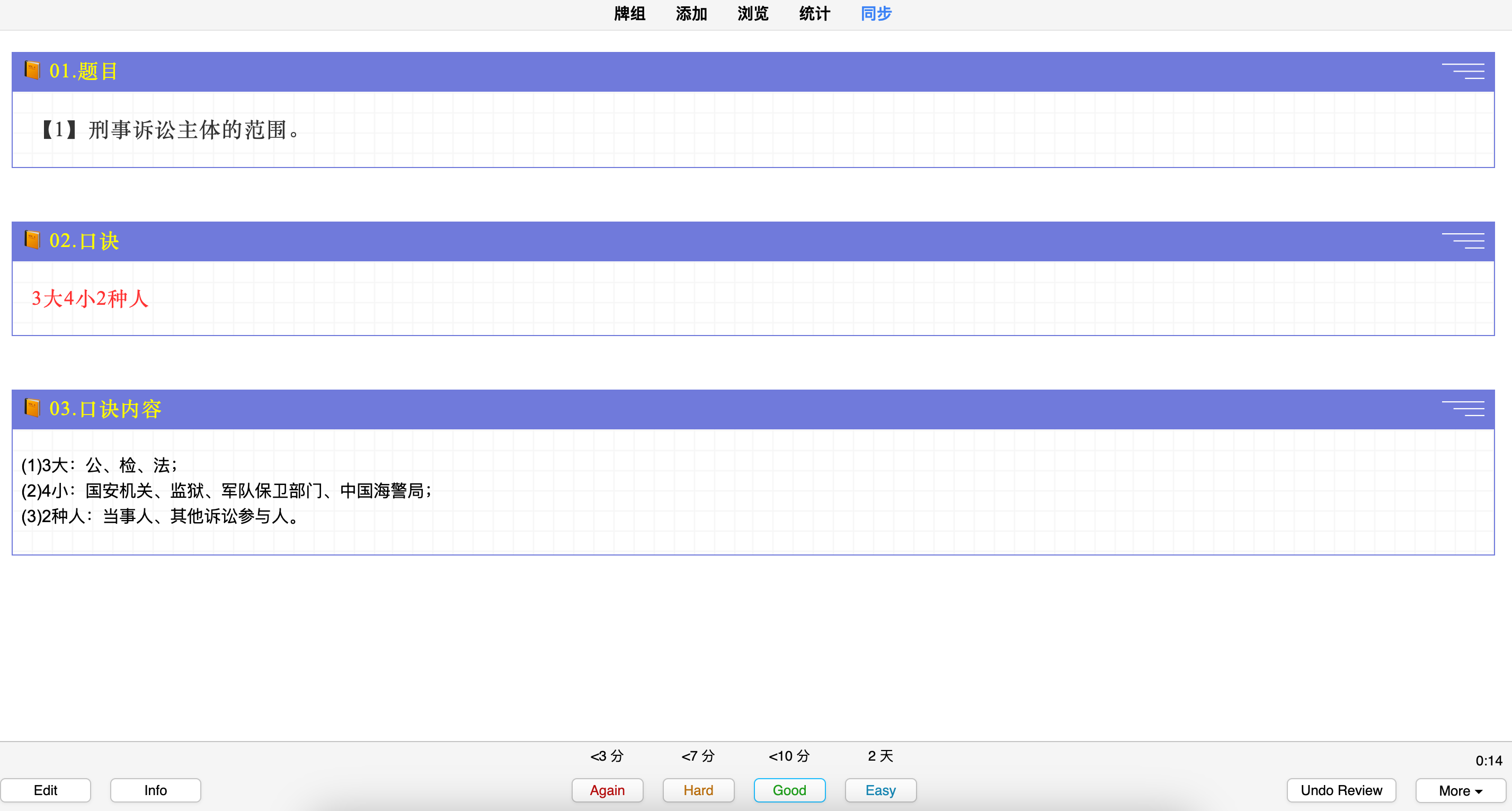Click the 02.口诀 header title
This screenshot has height=811, width=1512.
tap(84, 241)
